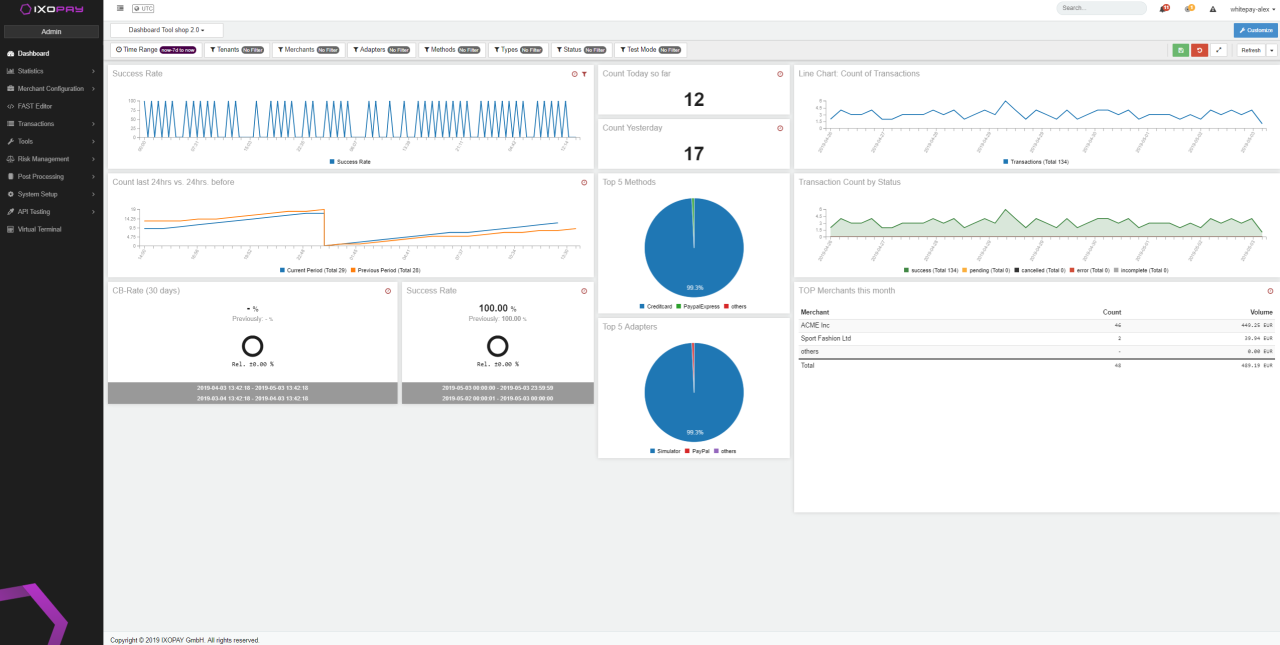
Task: Click the blue Customize button
Action: point(1255,30)
